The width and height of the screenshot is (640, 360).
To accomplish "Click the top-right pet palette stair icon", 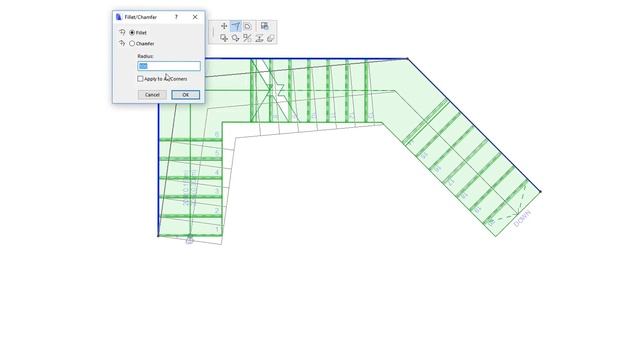I will coord(264,26).
